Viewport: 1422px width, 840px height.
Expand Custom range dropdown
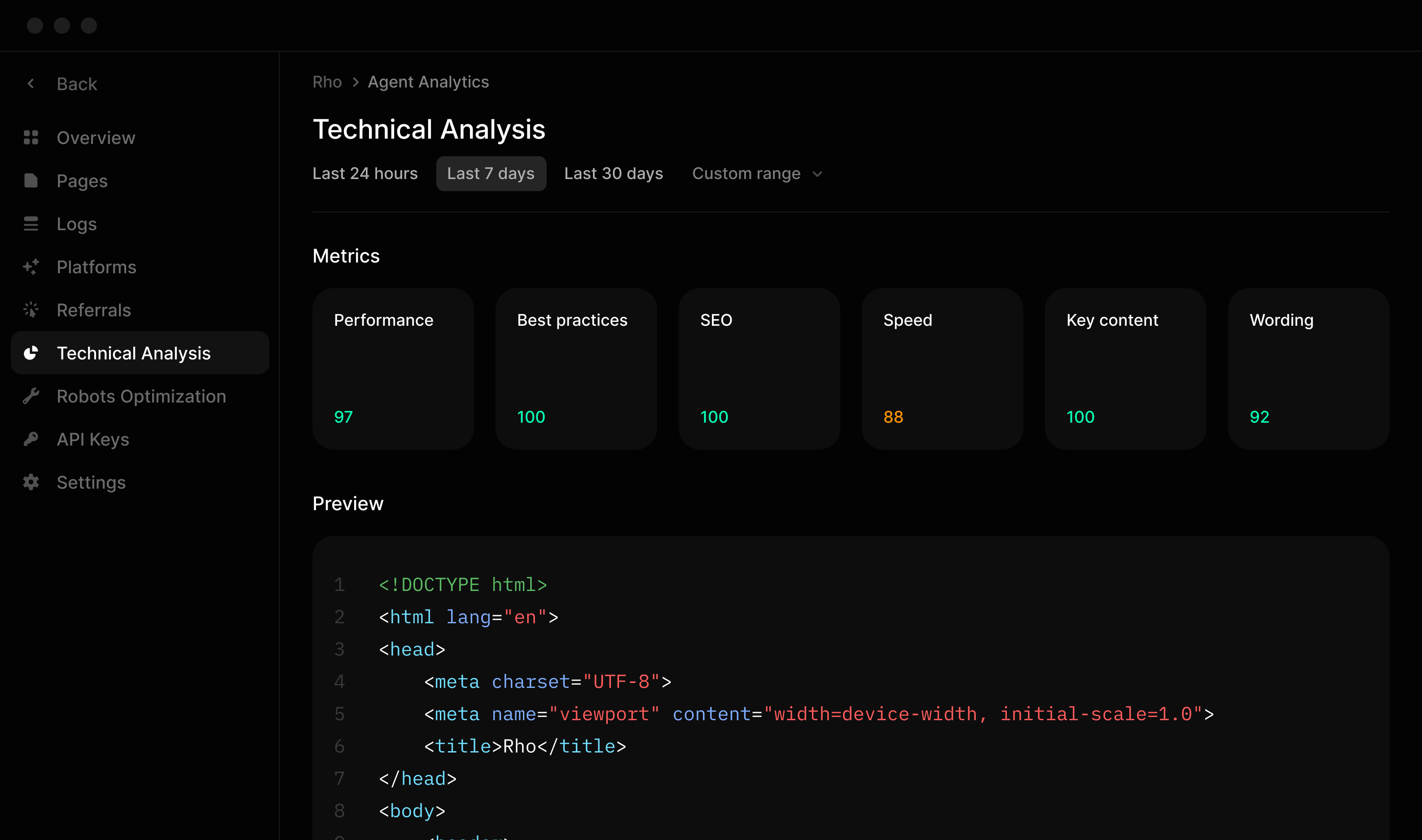[x=757, y=174]
